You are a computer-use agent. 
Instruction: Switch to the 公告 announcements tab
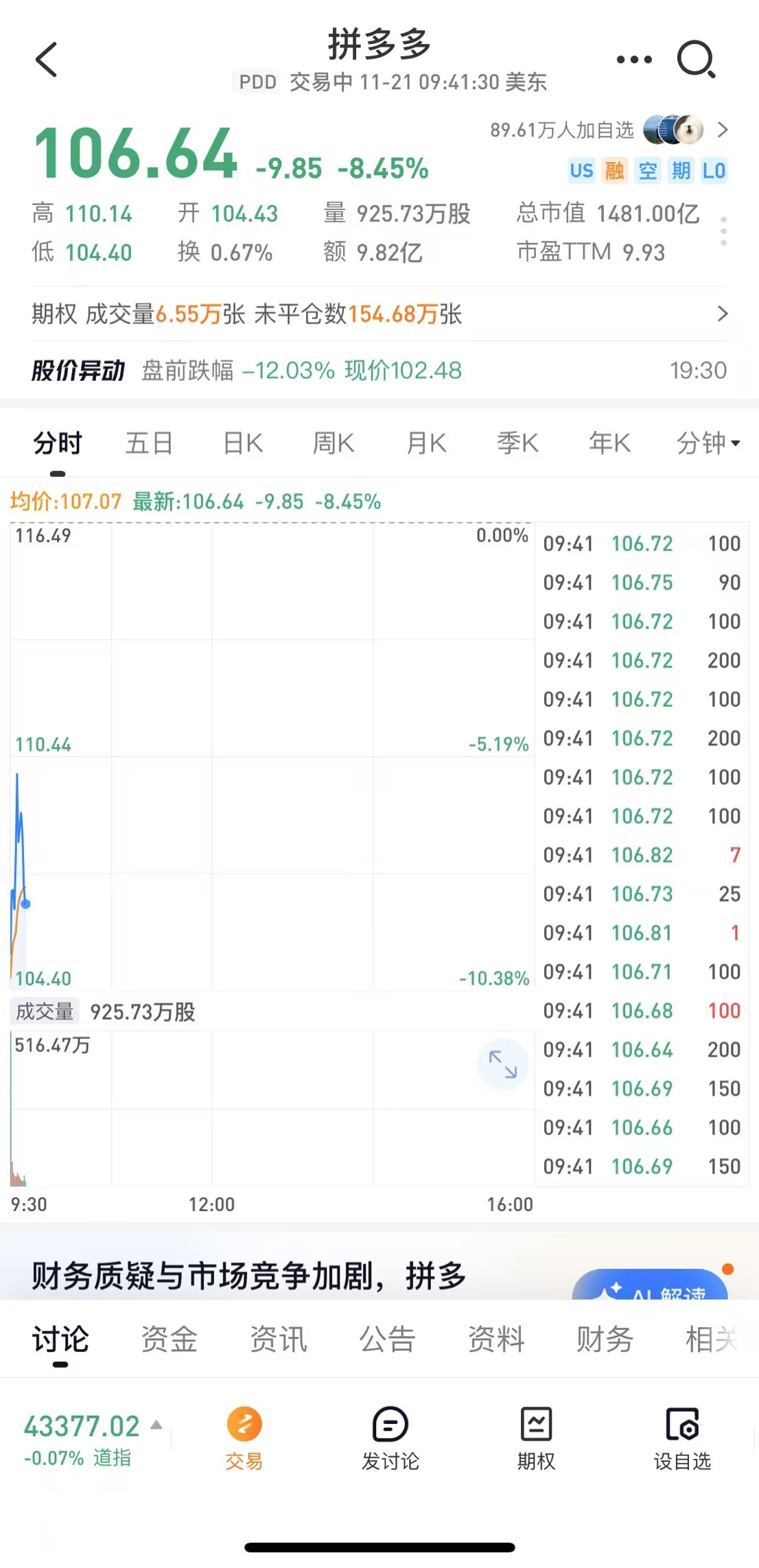click(x=388, y=1339)
